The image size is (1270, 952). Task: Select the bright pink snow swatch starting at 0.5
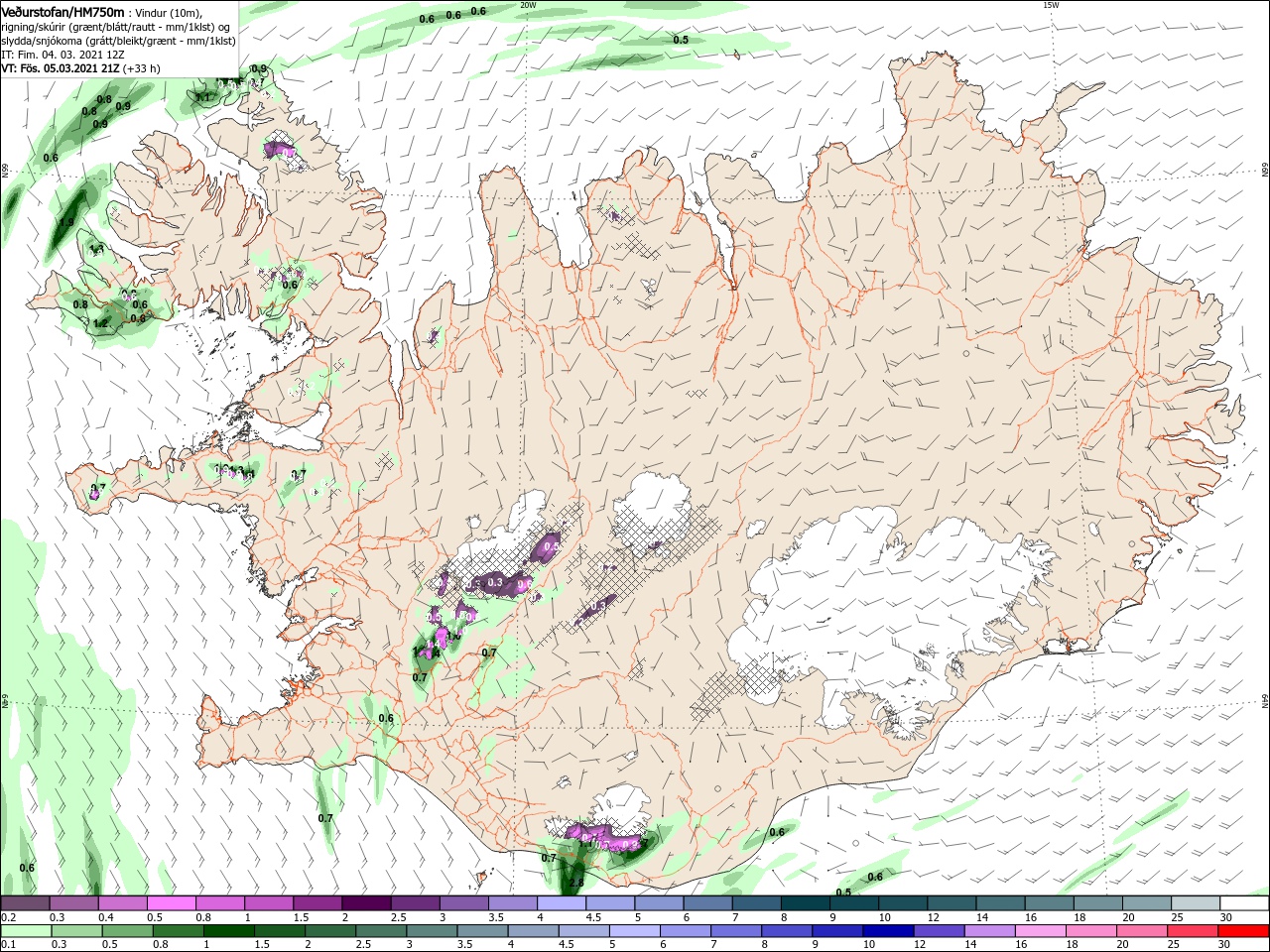(x=171, y=903)
